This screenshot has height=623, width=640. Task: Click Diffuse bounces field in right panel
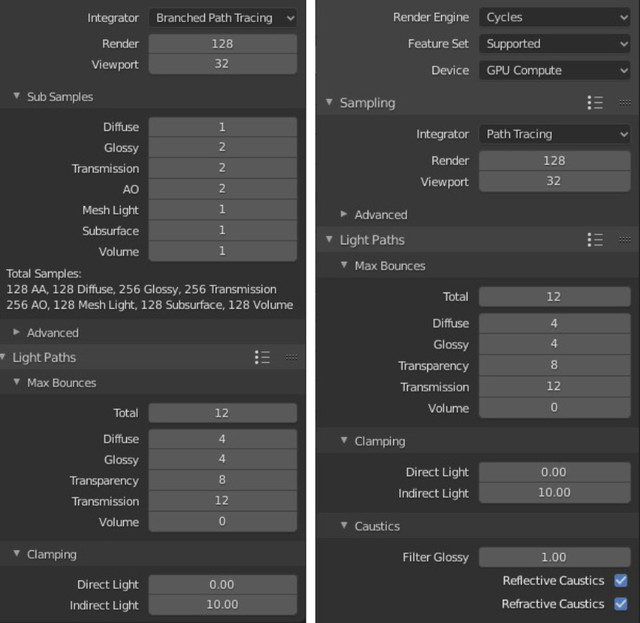[x=554, y=323]
